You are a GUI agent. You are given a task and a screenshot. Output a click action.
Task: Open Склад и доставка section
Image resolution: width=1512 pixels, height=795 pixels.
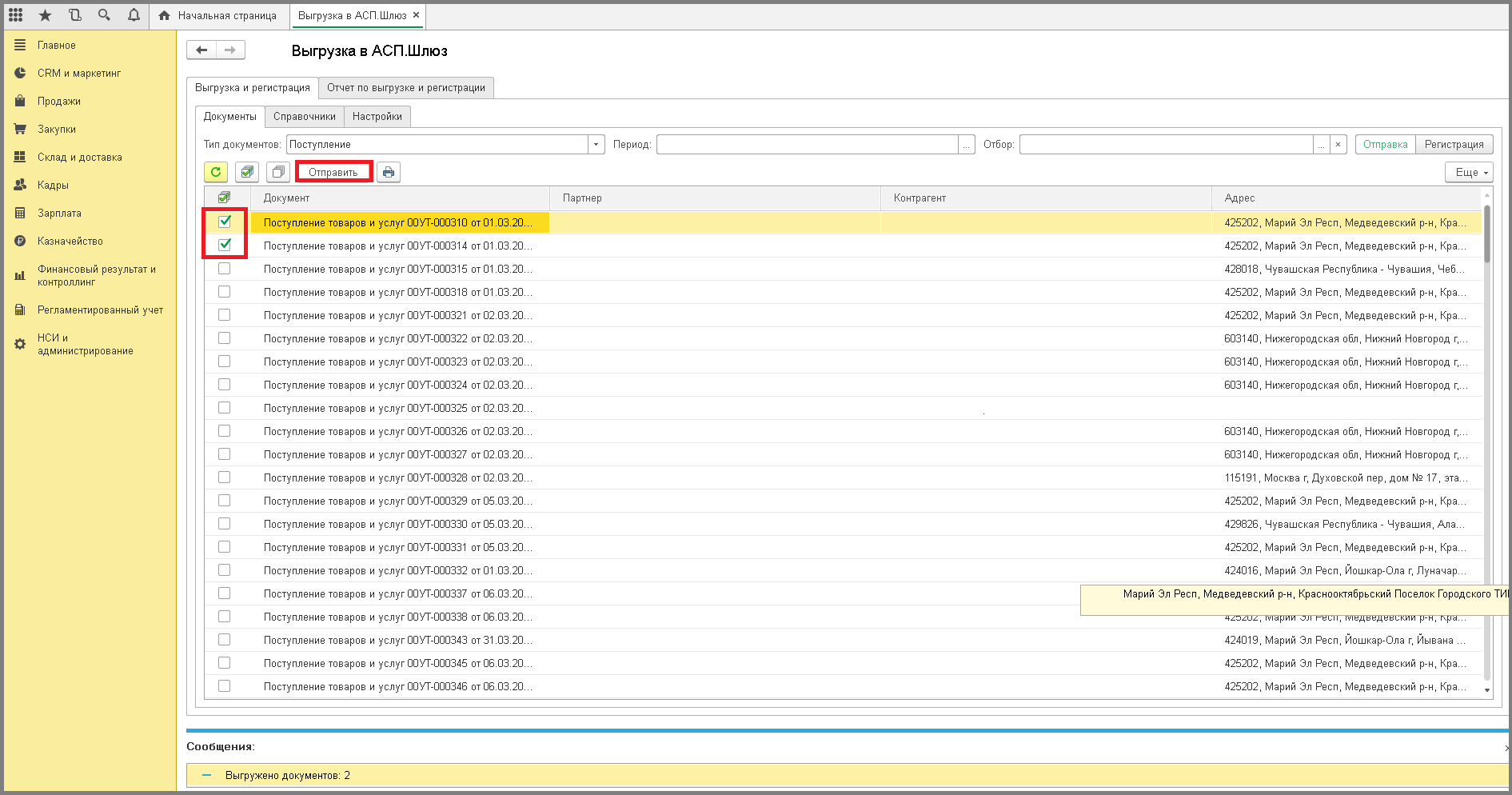click(x=80, y=158)
